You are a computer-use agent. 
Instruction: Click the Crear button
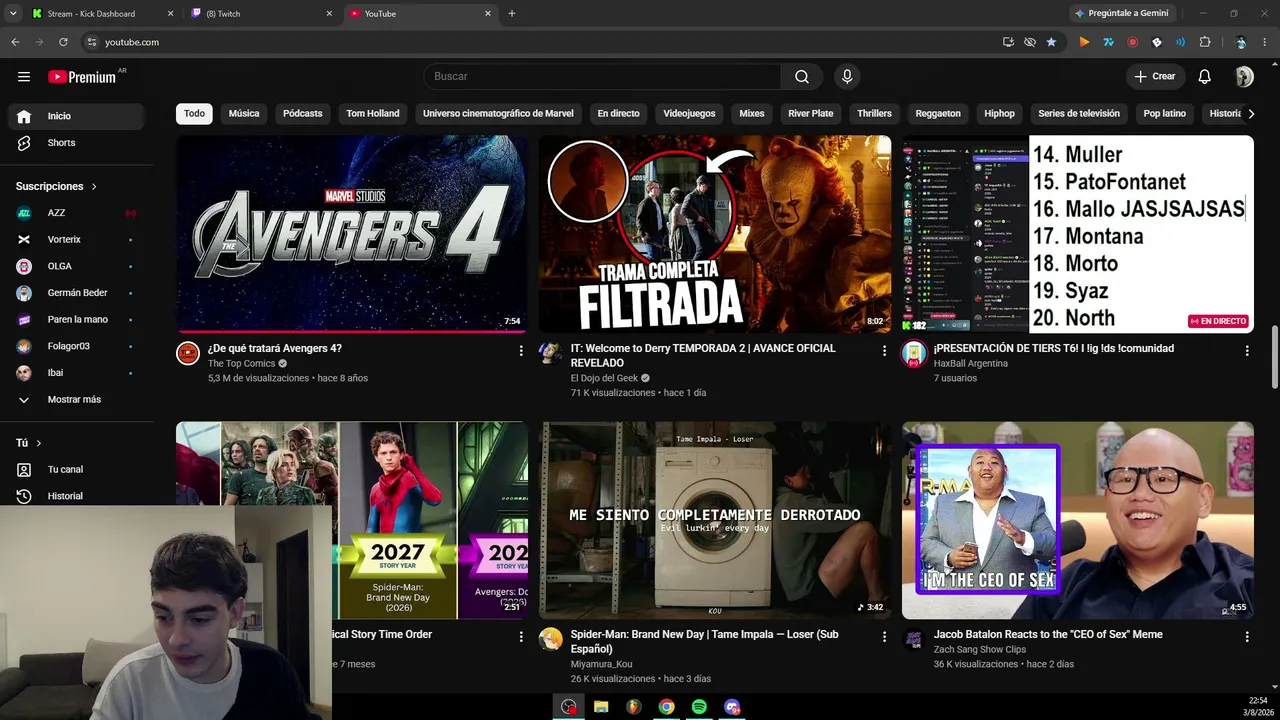[1155, 77]
